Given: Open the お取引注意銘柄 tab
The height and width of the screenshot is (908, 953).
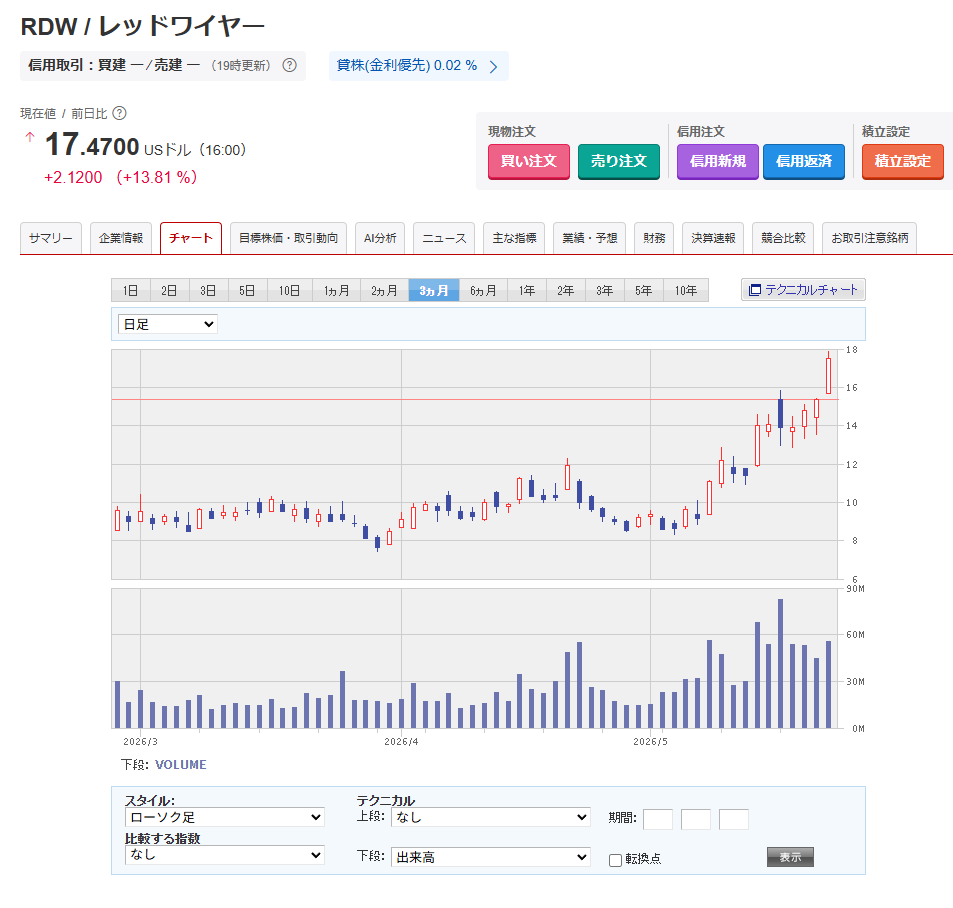Looking at the screenshot, I should point(870,238).
